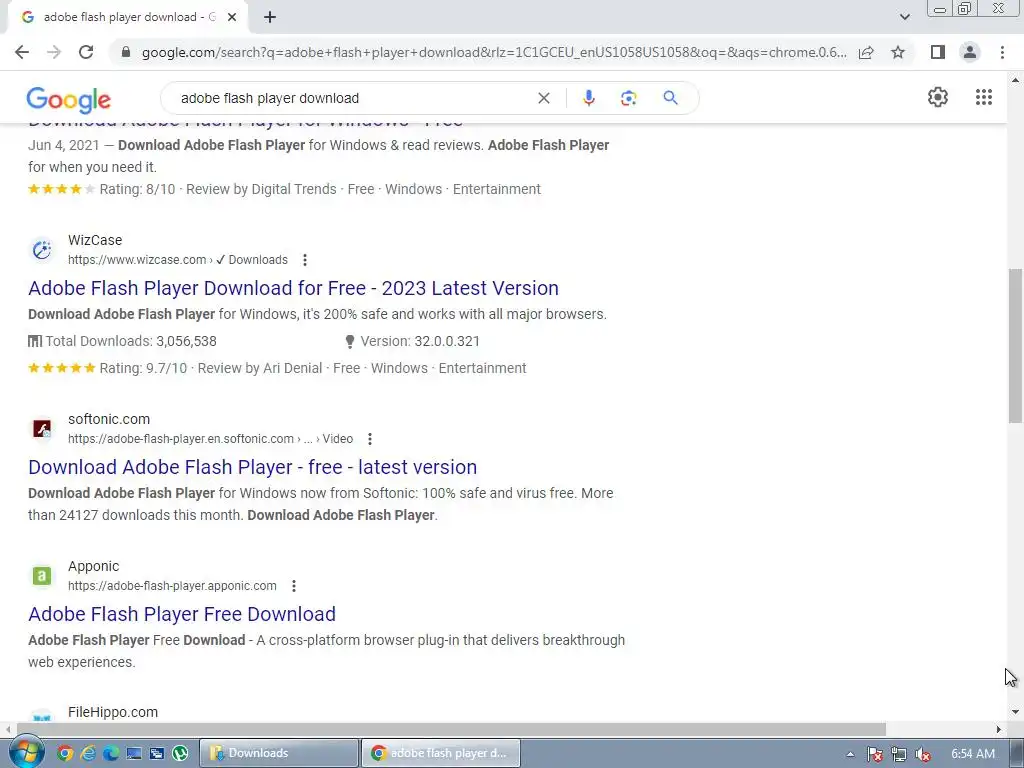Open the Windows Start menu

(26, 753)
